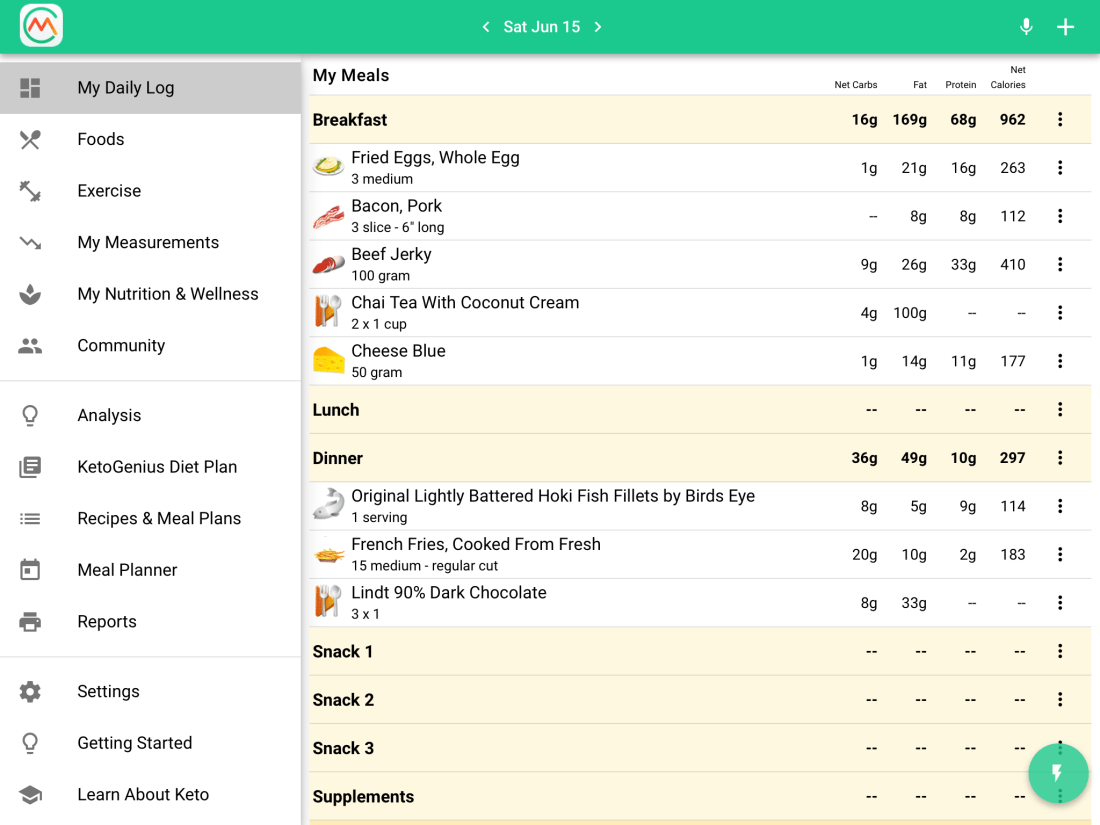
Task: Go to previous day with left chevron
Action: point(486,27)
